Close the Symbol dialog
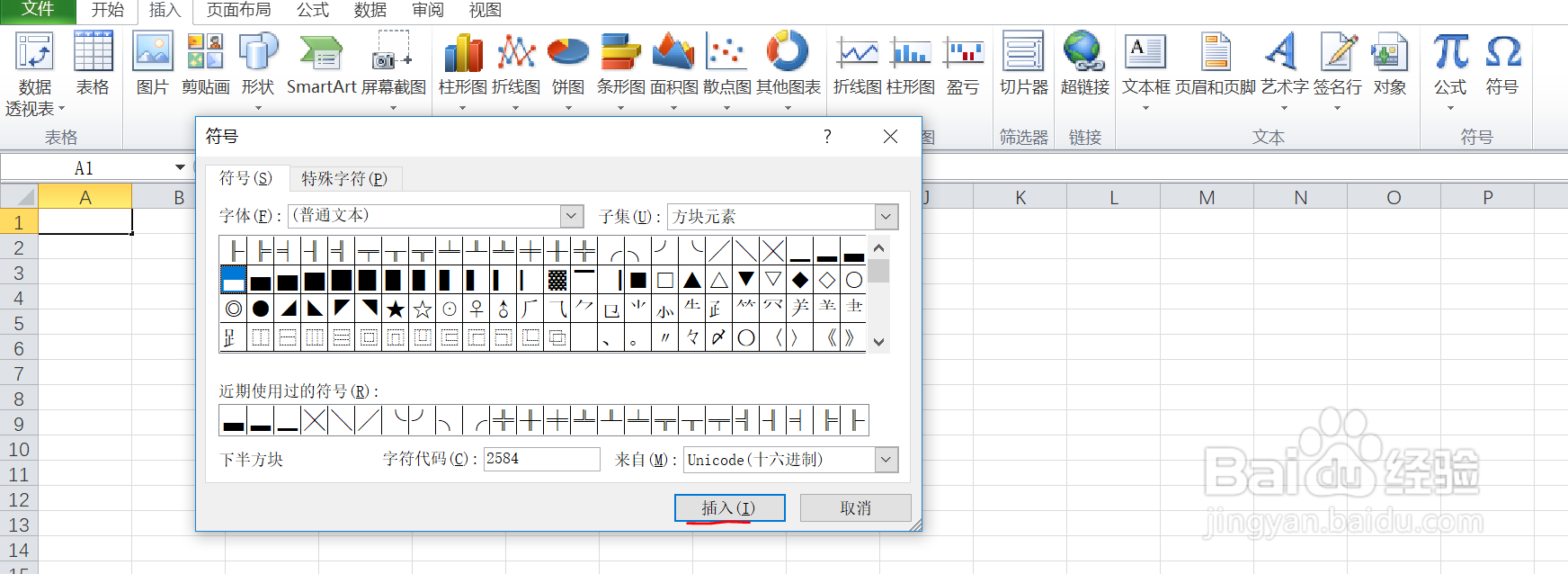Viewport: 1568px width, 574px height. [890, 137]
